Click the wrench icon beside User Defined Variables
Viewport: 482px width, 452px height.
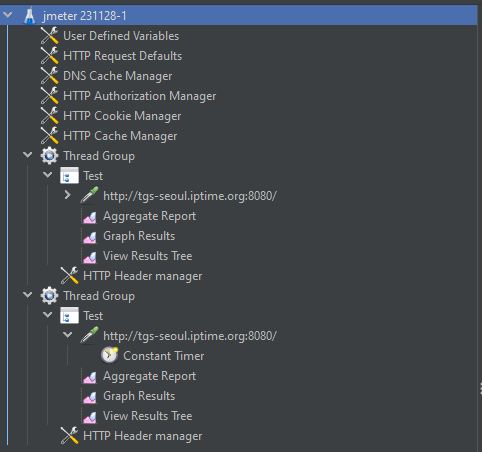coord(49,36)
